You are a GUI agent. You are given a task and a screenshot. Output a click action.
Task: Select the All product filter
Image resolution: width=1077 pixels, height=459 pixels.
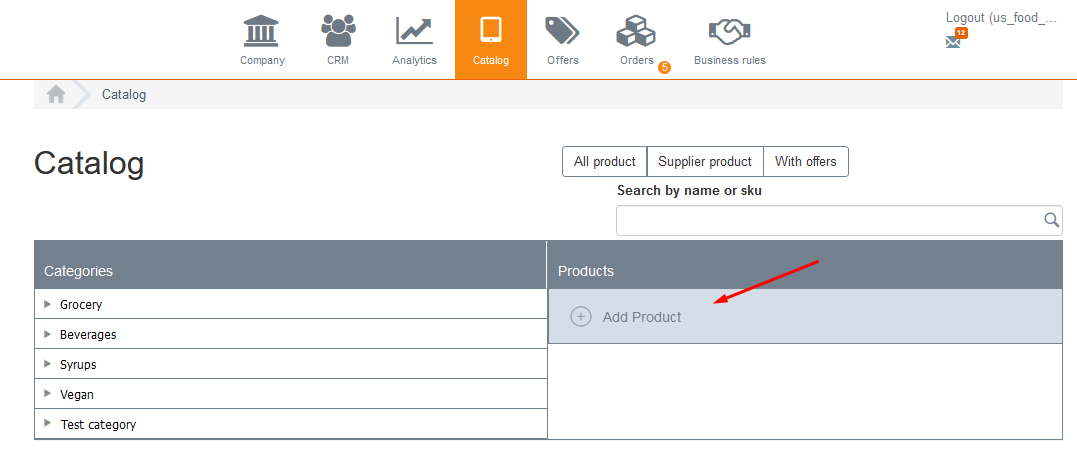(x=604, y=162)
